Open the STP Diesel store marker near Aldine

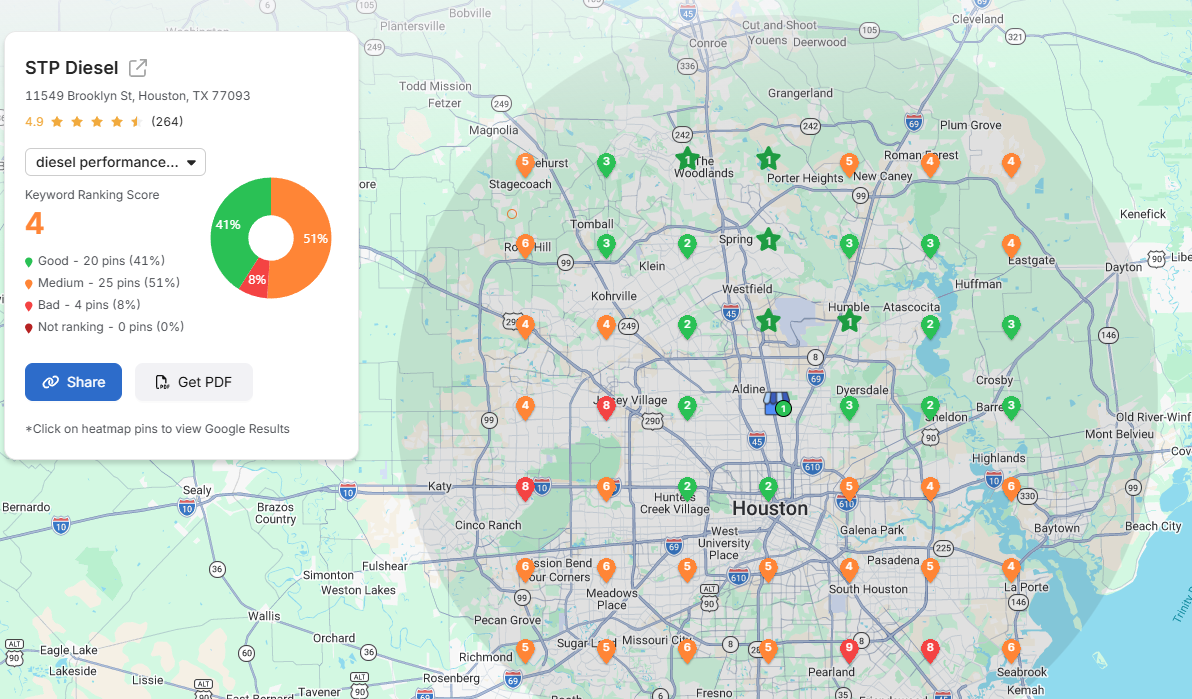777,404
